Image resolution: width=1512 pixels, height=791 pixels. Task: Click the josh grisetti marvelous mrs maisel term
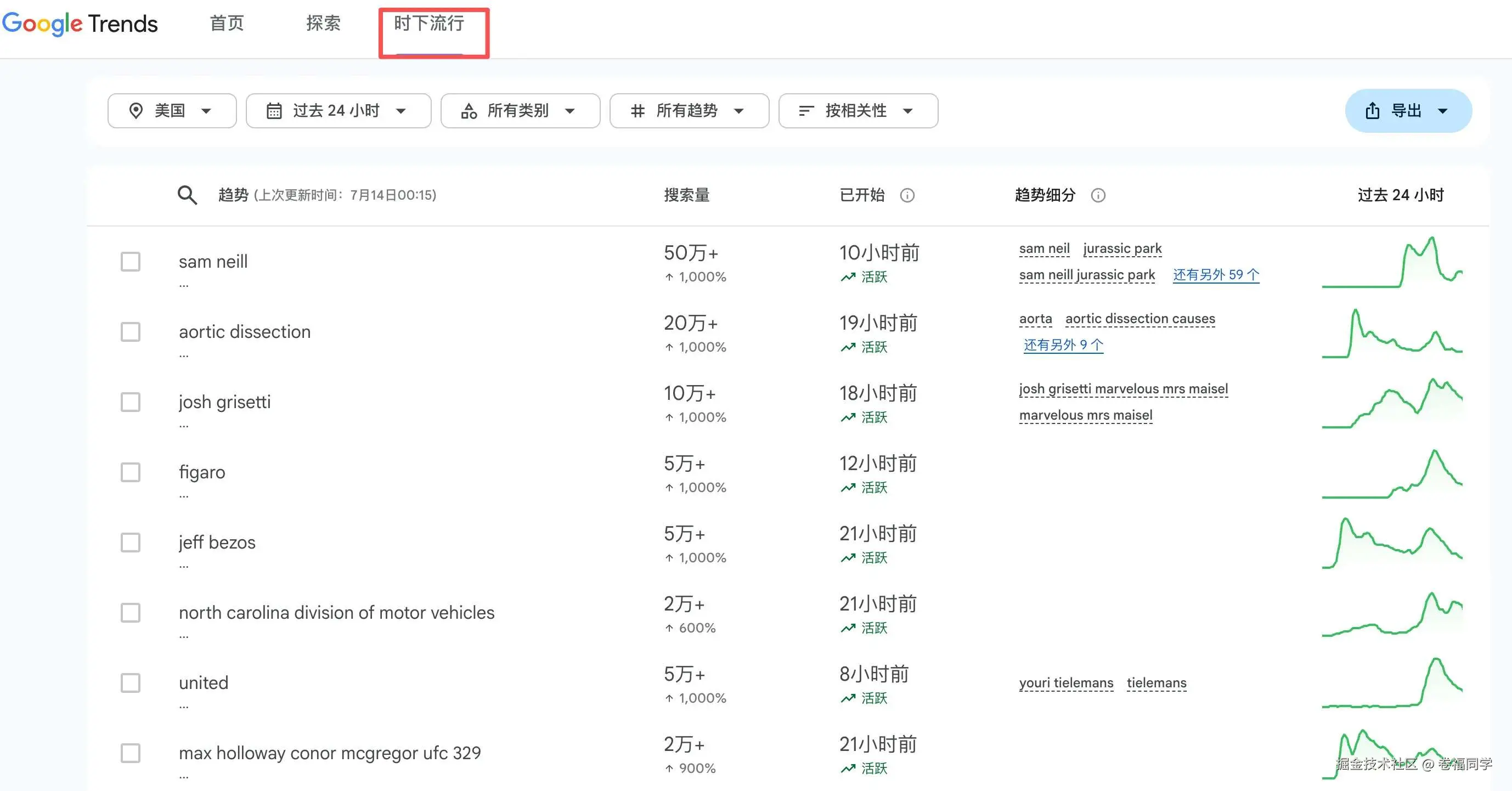click(x=1124, y=389)
